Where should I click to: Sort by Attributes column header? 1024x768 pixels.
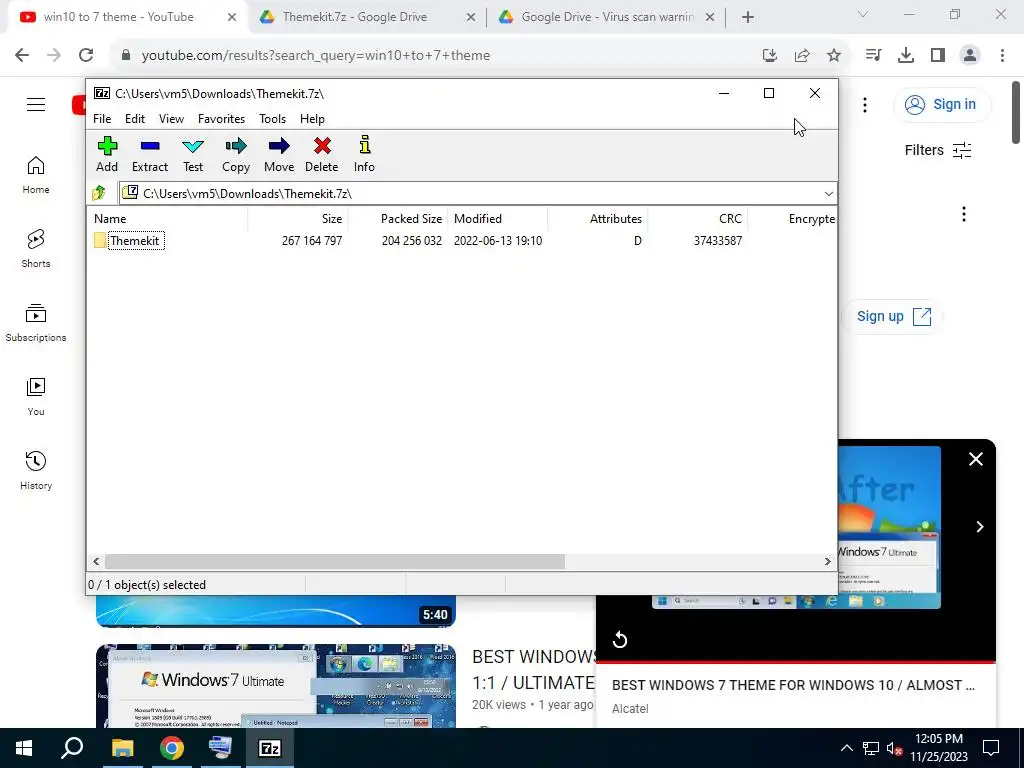pyautogui.click(x=598, y=219)
